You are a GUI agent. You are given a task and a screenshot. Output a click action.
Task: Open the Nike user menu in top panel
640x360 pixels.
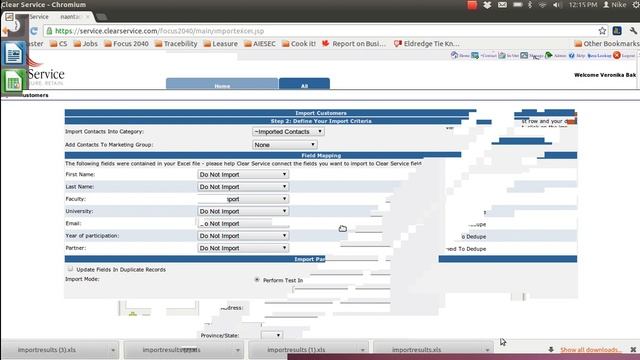pyautogui.click(x=615, y=5)
